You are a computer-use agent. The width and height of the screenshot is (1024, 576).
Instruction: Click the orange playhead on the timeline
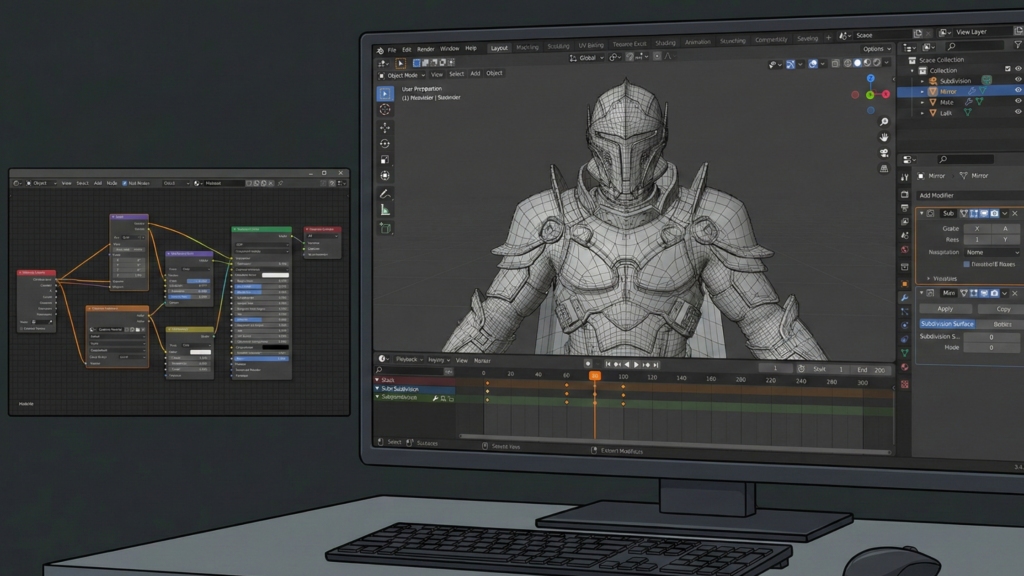coord(594,376)
